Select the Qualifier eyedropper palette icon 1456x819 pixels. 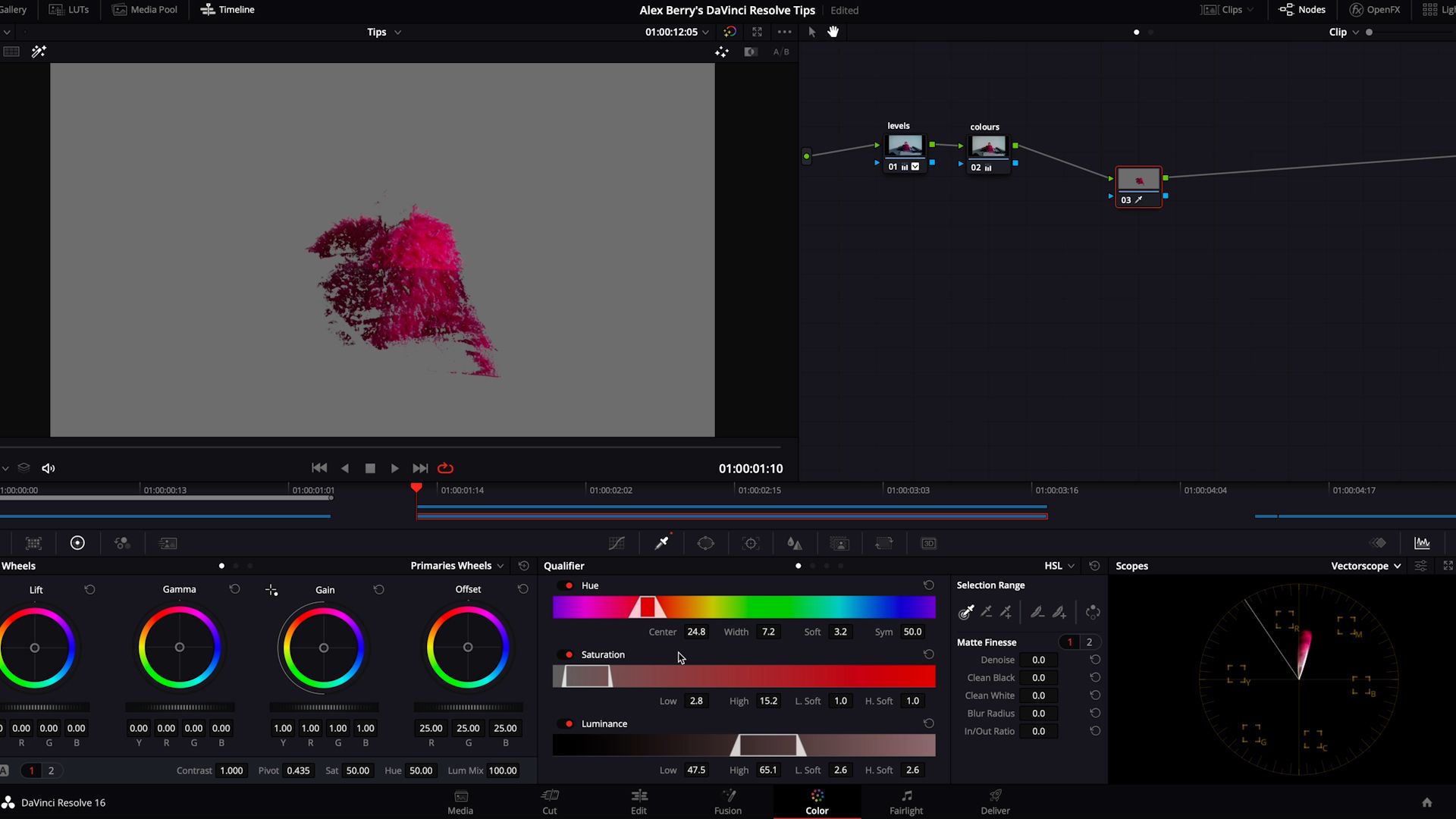click(x=662, y=543)
